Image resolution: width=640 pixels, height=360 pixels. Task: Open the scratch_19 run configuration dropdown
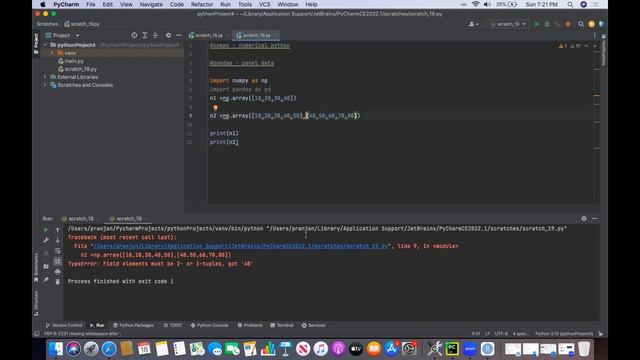click(x=508, y=24)
